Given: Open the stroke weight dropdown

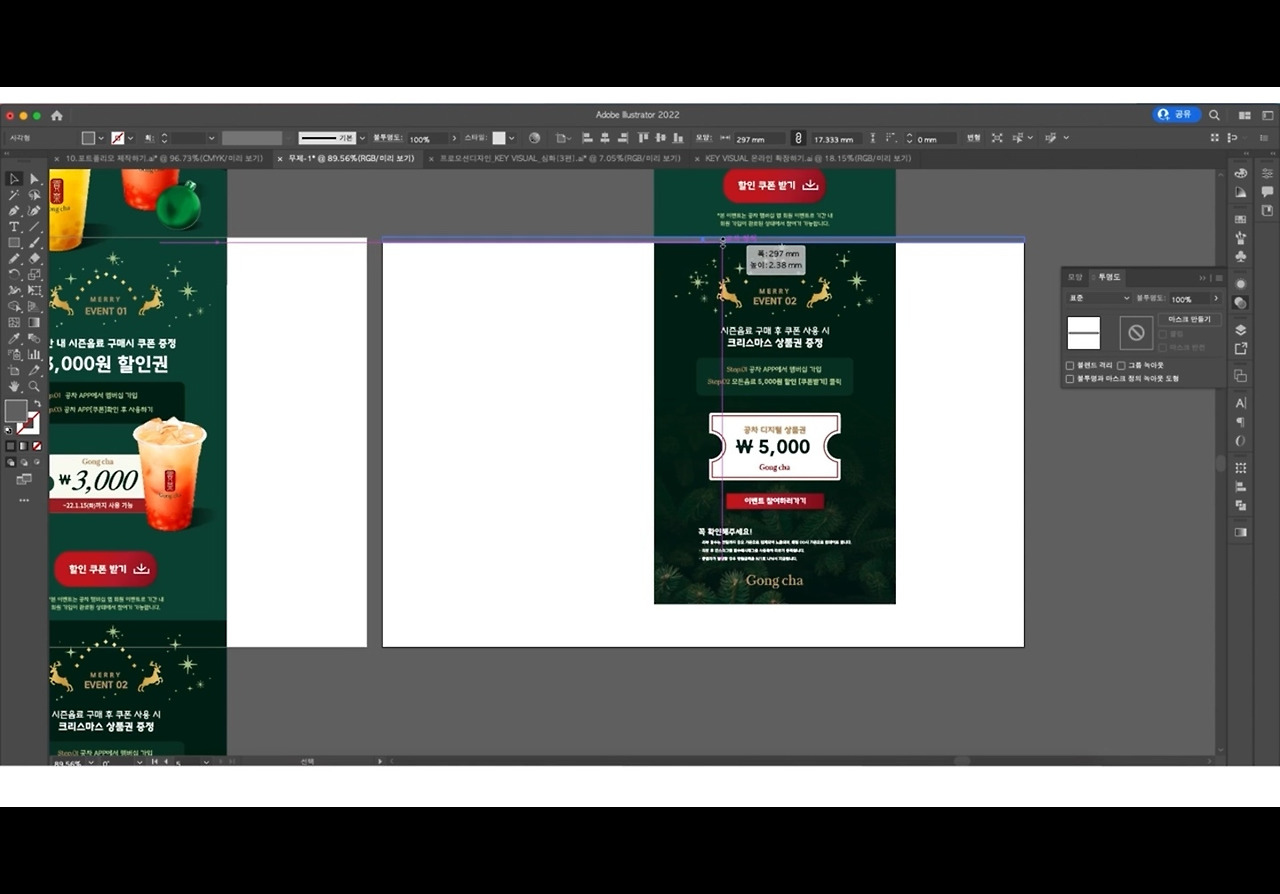Looking at the screenshot, I should pos(211,138).
